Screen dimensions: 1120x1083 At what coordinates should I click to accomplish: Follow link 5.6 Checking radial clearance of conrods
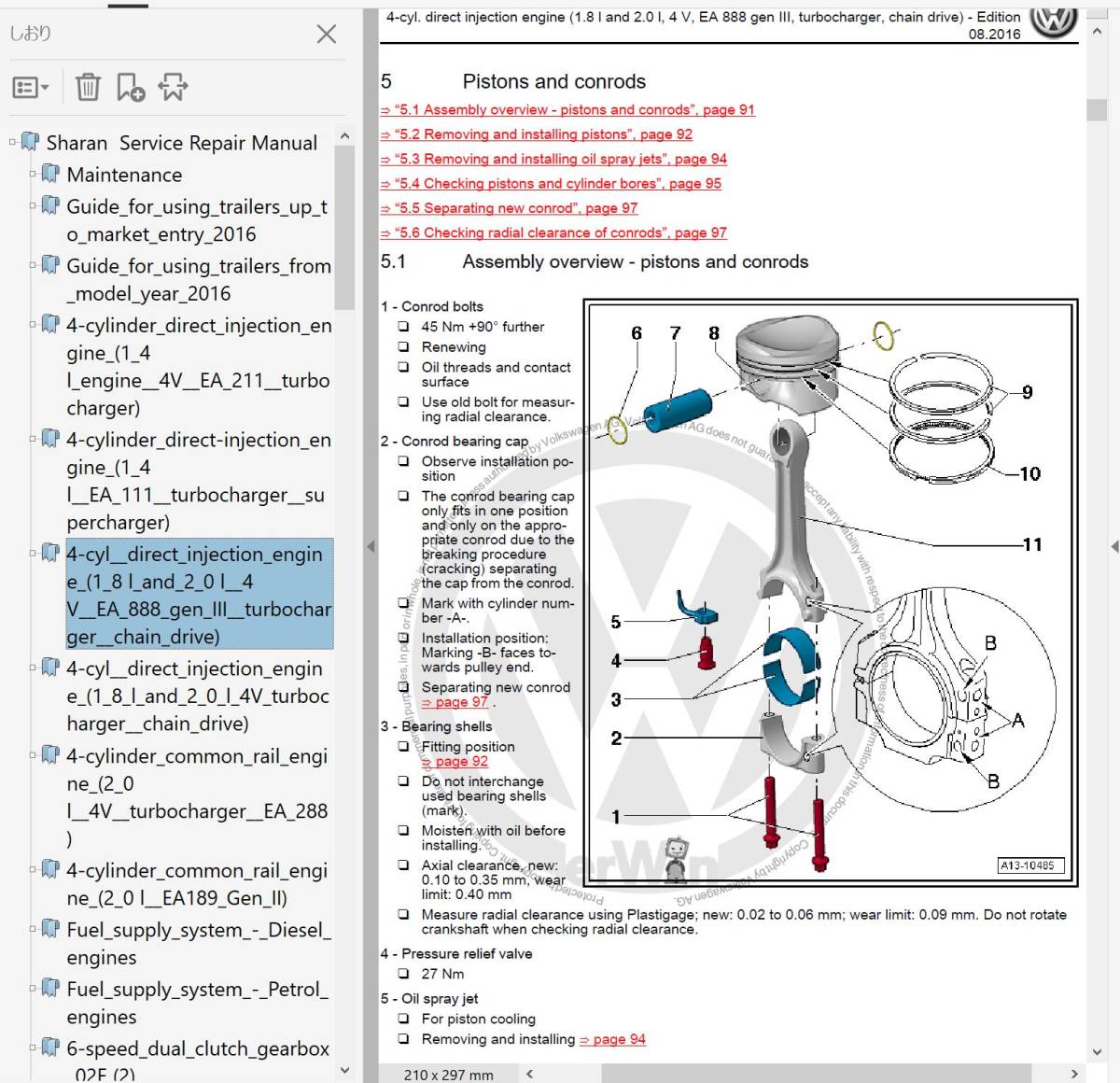click(553, 232)
